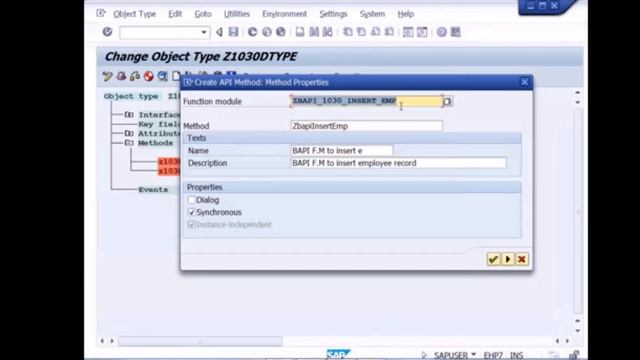Screen dimensions: 640x360
Task: Tick the Dialog checkbox
Action: click(191, 200)
